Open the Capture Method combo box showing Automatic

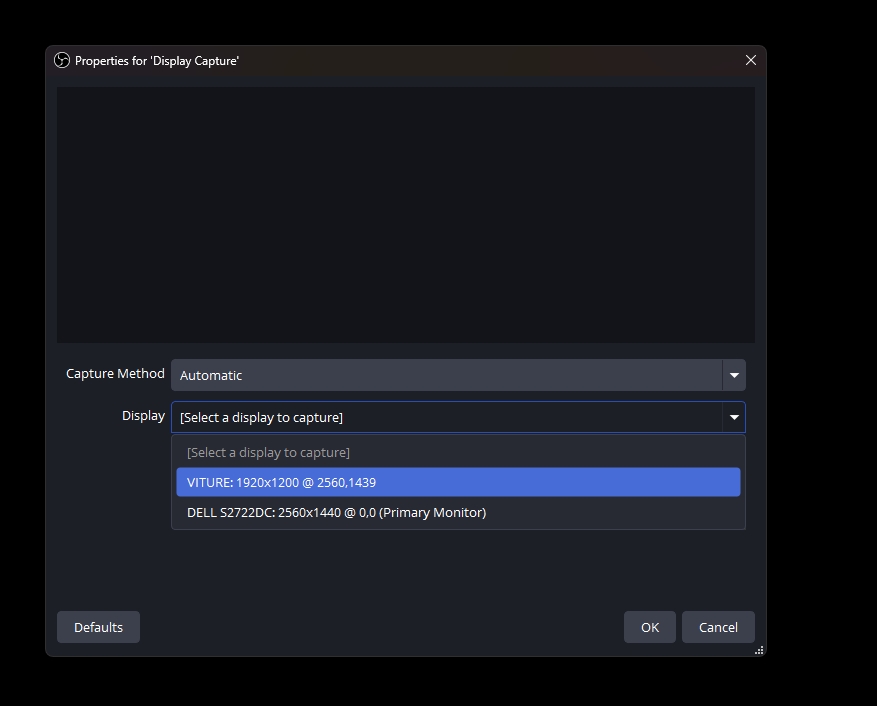446,375
